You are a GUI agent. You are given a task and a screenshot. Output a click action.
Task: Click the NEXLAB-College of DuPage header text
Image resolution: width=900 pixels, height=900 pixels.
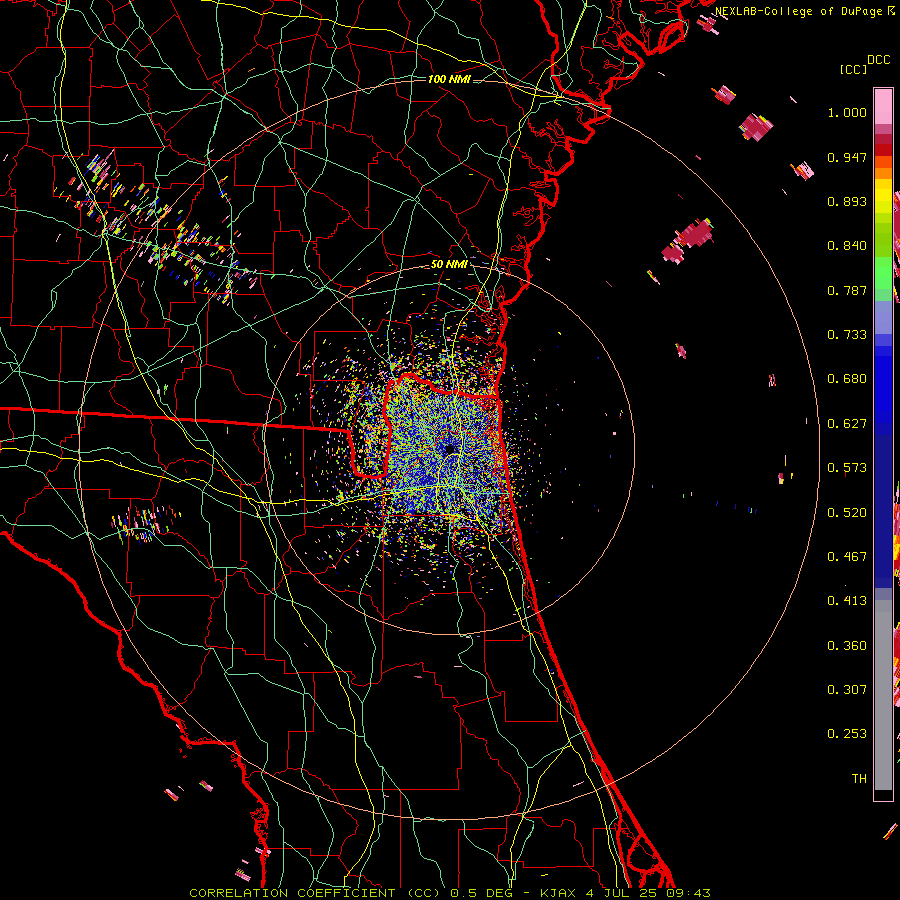800,11
